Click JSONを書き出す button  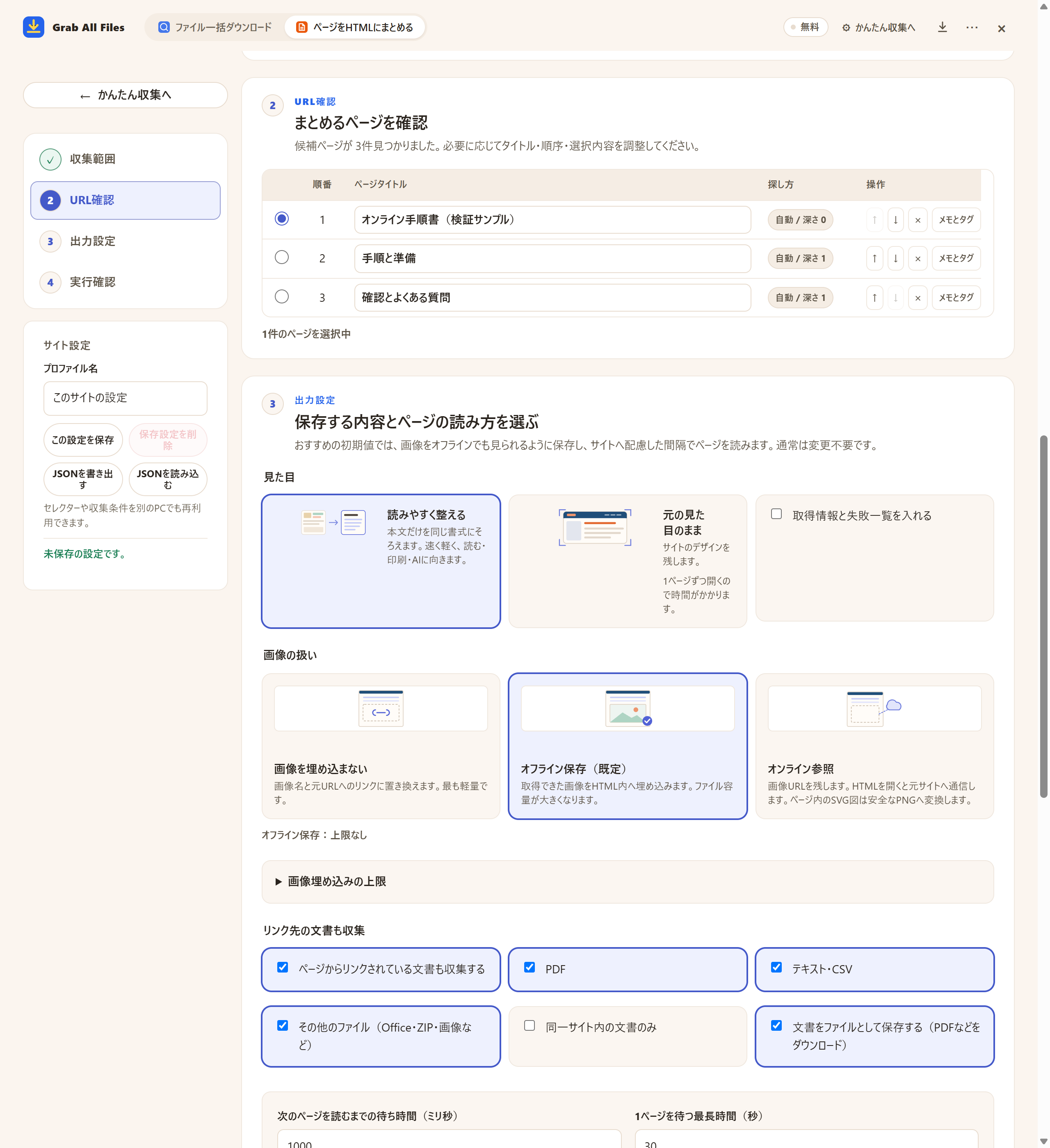[x=83, y=479]
